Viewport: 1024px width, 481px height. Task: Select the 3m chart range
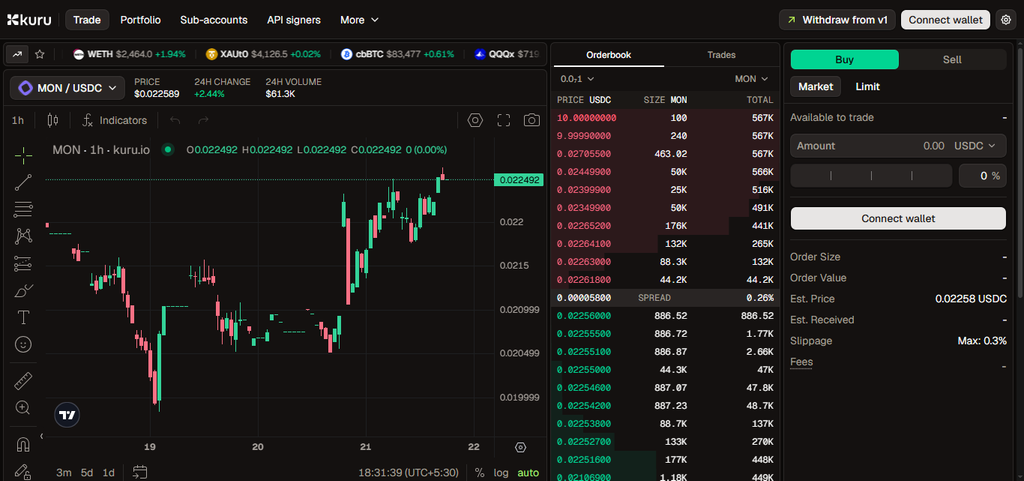[x=63, y=472]
